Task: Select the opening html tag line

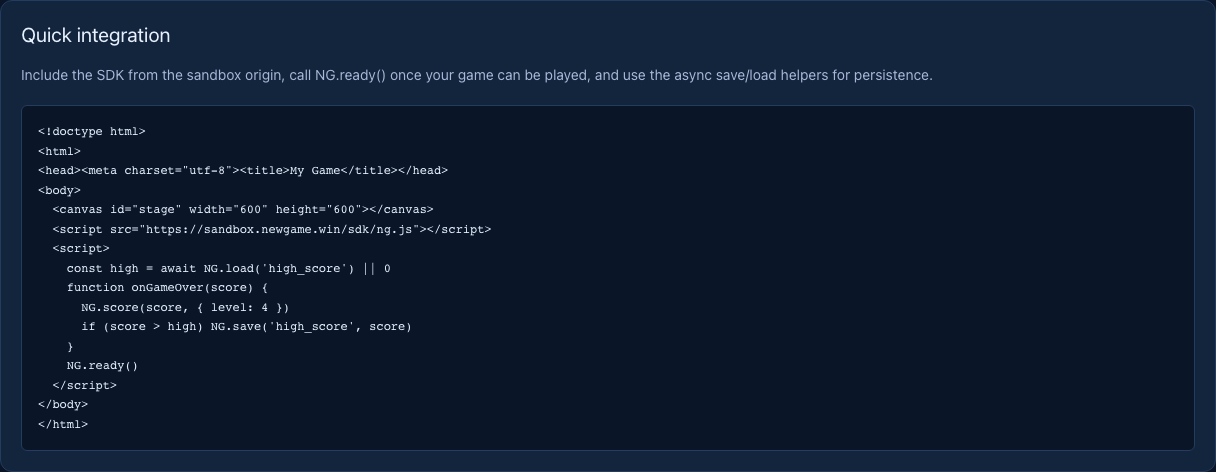Action: (59, 151)
